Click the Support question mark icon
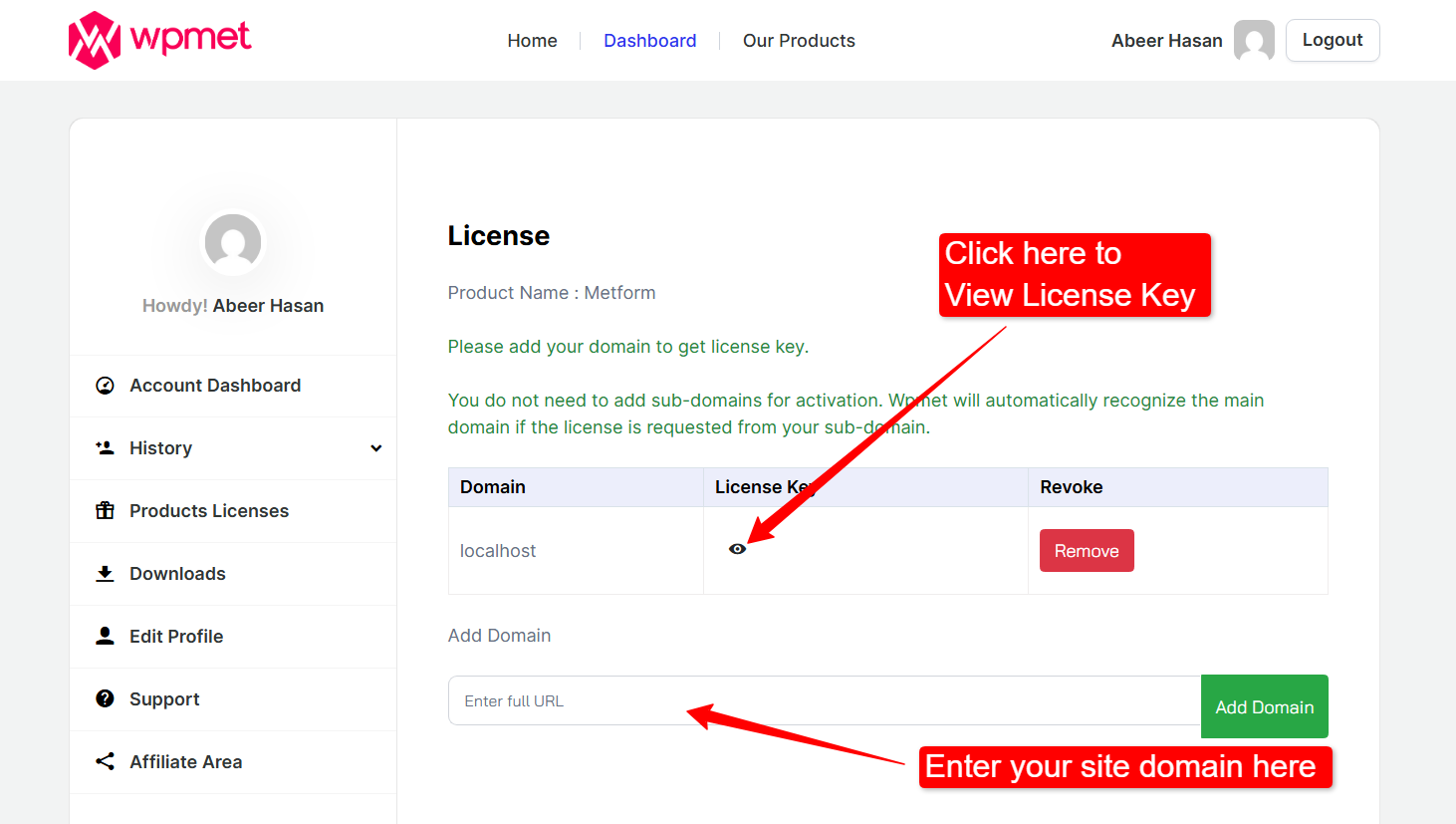 point(105,699)
